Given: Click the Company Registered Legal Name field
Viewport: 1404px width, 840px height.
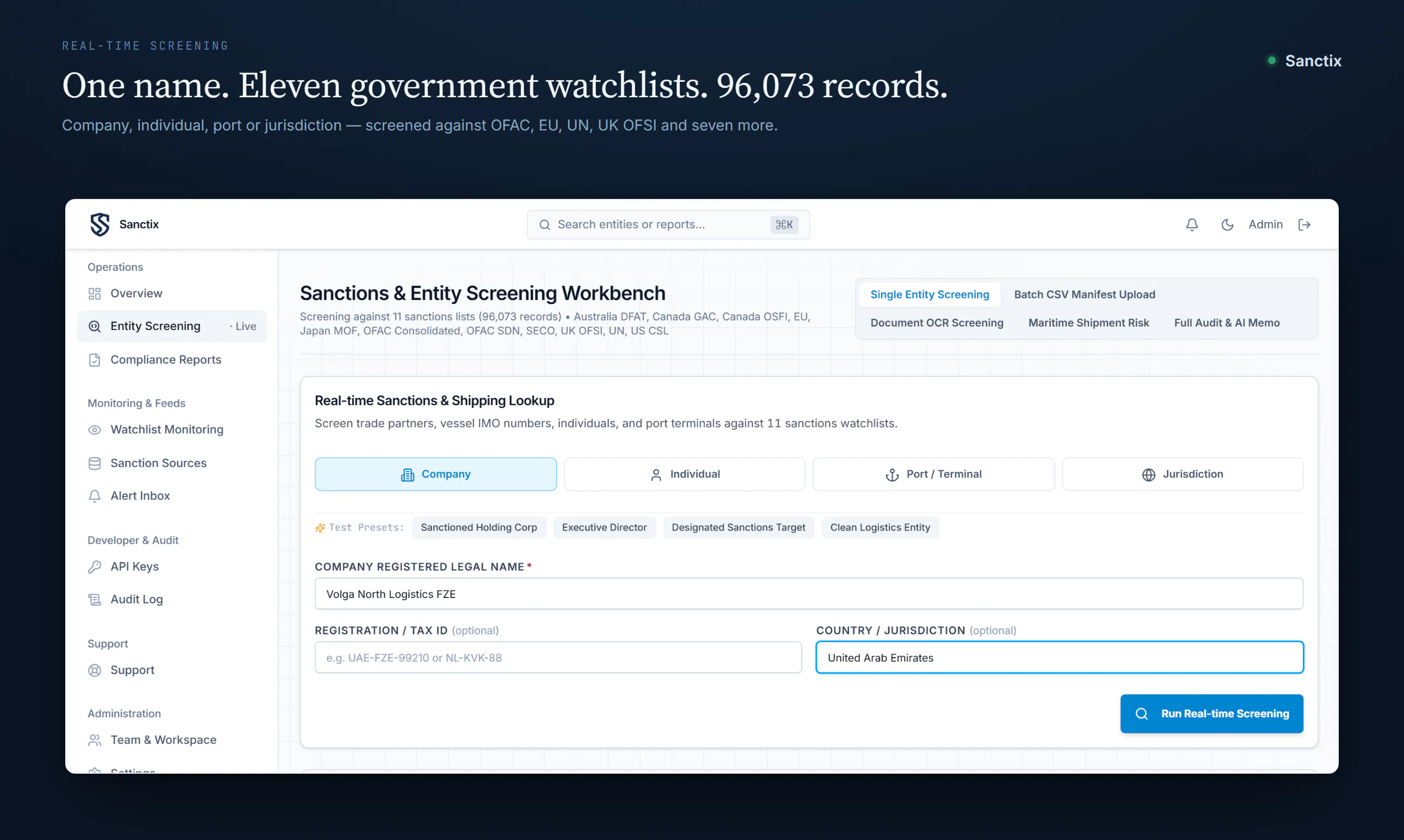Looking at the screenshot, I should tap(809, 594).
